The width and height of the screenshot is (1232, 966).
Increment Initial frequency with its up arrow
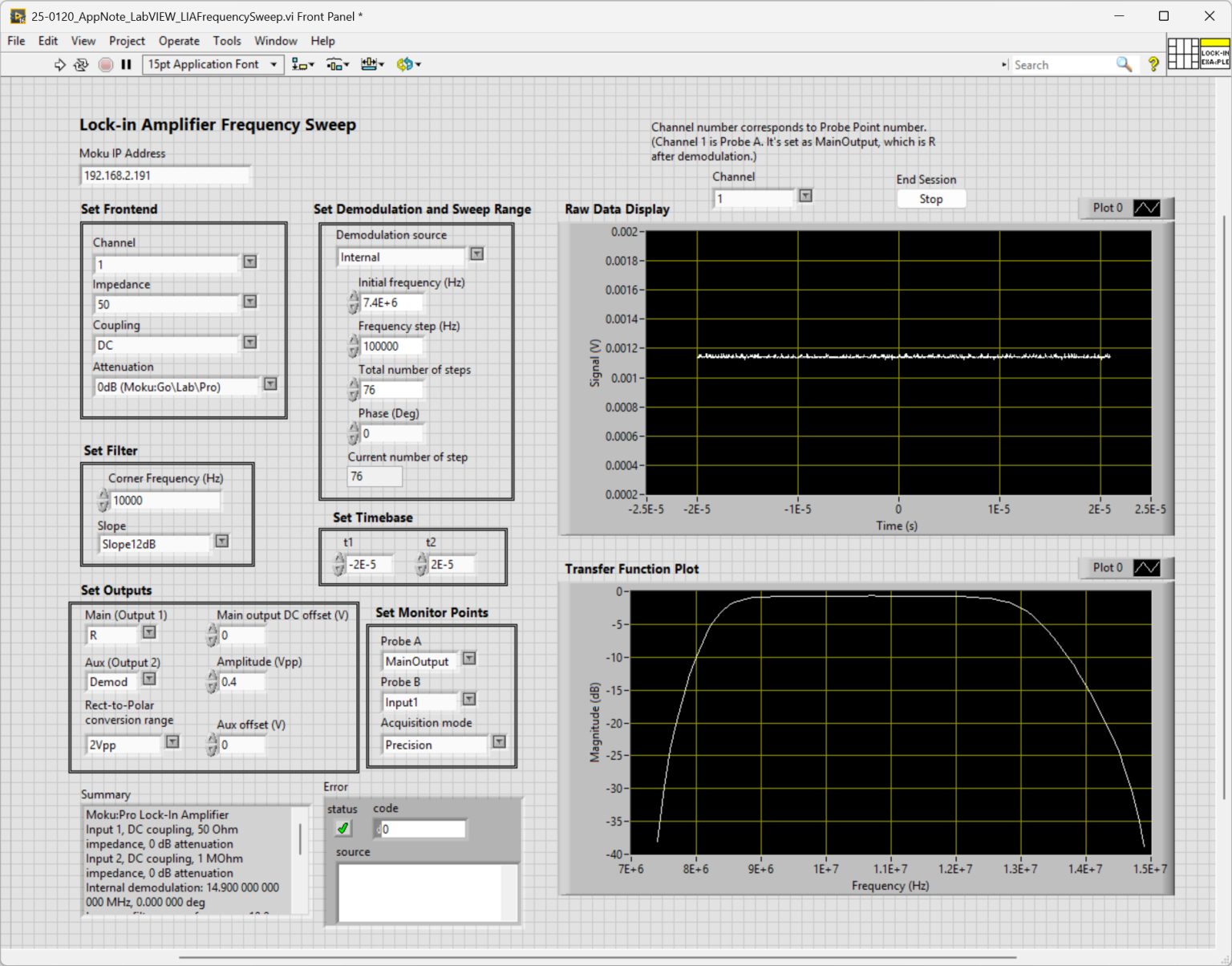[353, 298]
